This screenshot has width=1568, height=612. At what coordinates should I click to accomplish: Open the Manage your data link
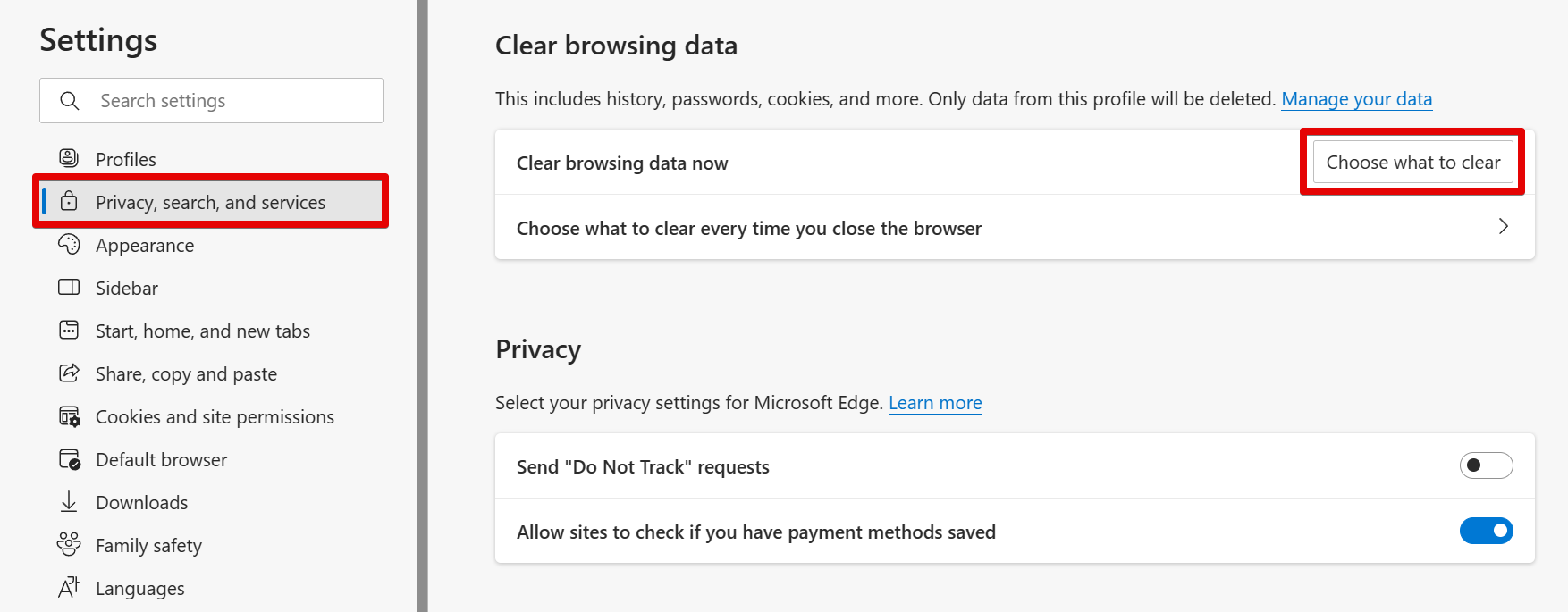1356,98
